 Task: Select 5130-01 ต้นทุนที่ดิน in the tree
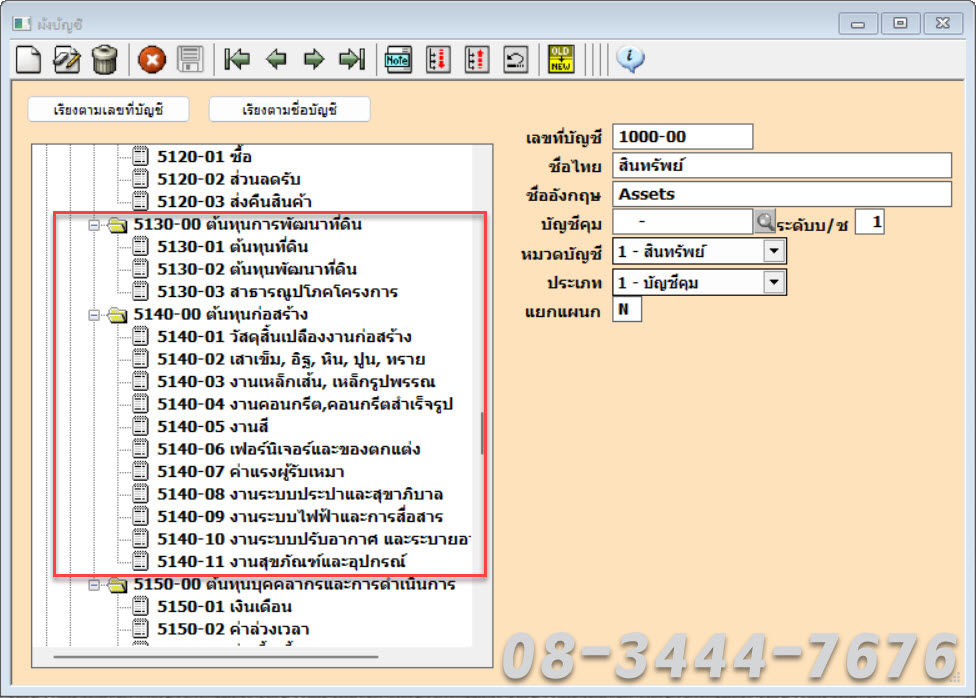(243, 247)
